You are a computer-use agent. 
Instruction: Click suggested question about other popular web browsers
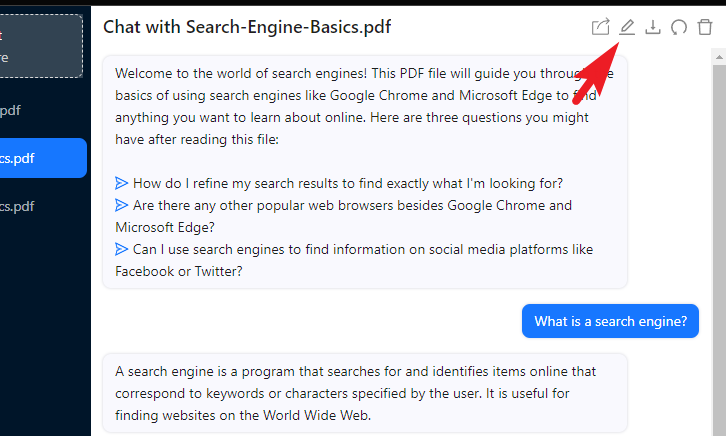coord(344,216)
